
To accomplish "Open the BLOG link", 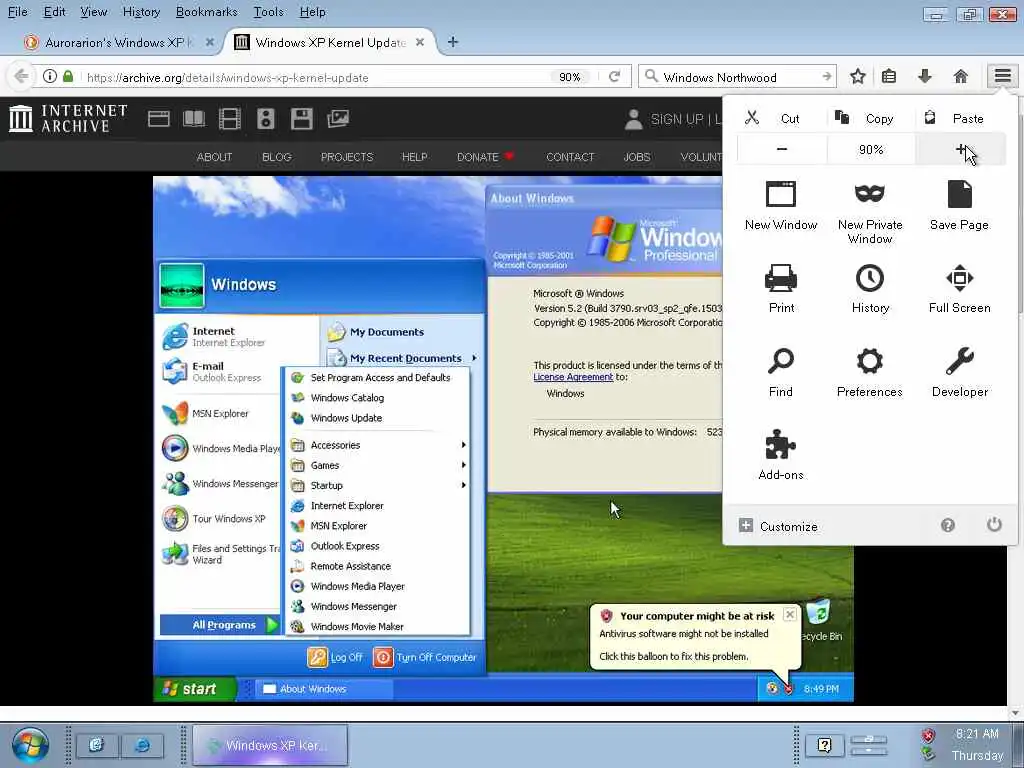I will click(x=276, y=157).
